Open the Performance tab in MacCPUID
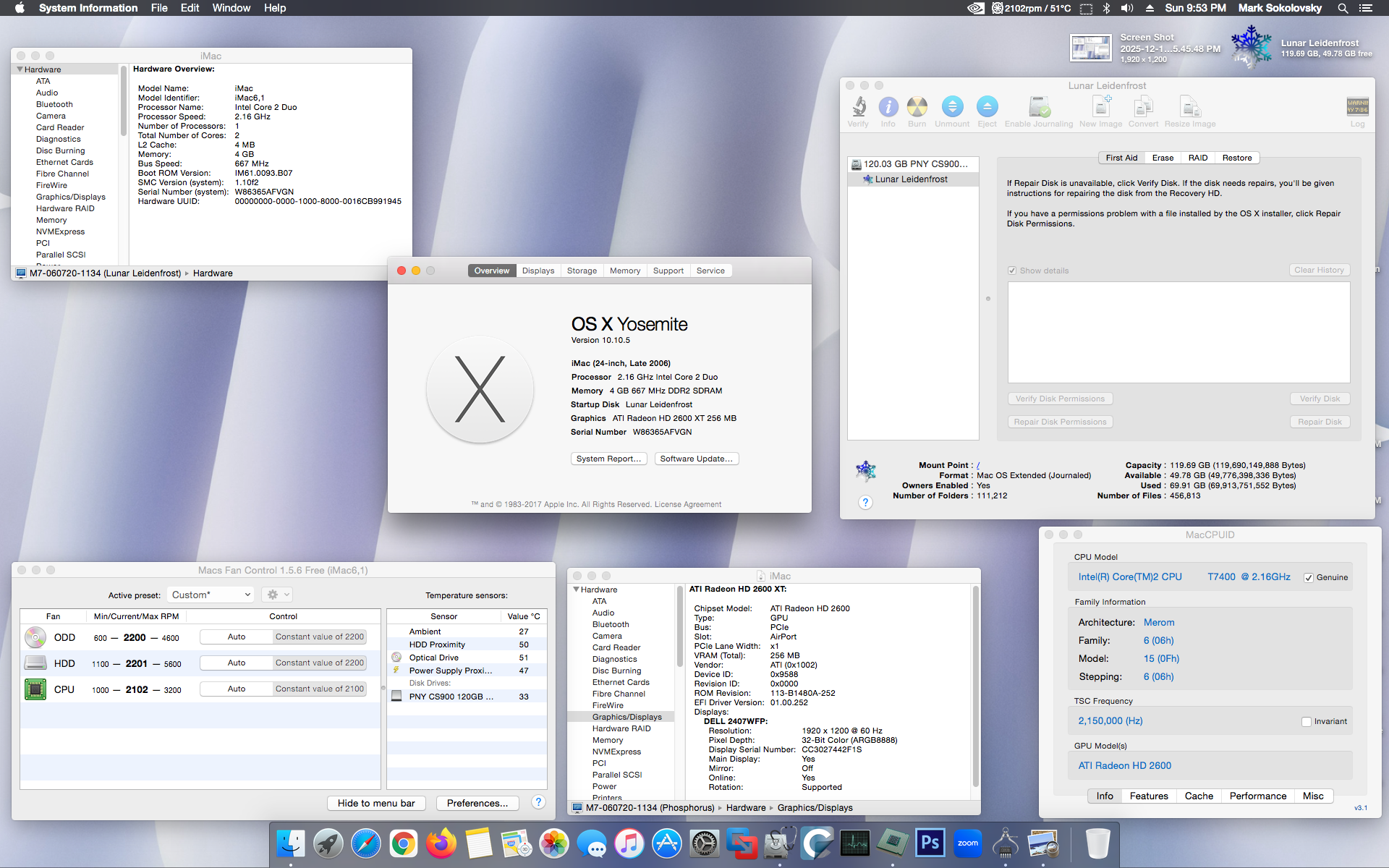Screen dimensions: 1389x868 [x=1258, y=796]
